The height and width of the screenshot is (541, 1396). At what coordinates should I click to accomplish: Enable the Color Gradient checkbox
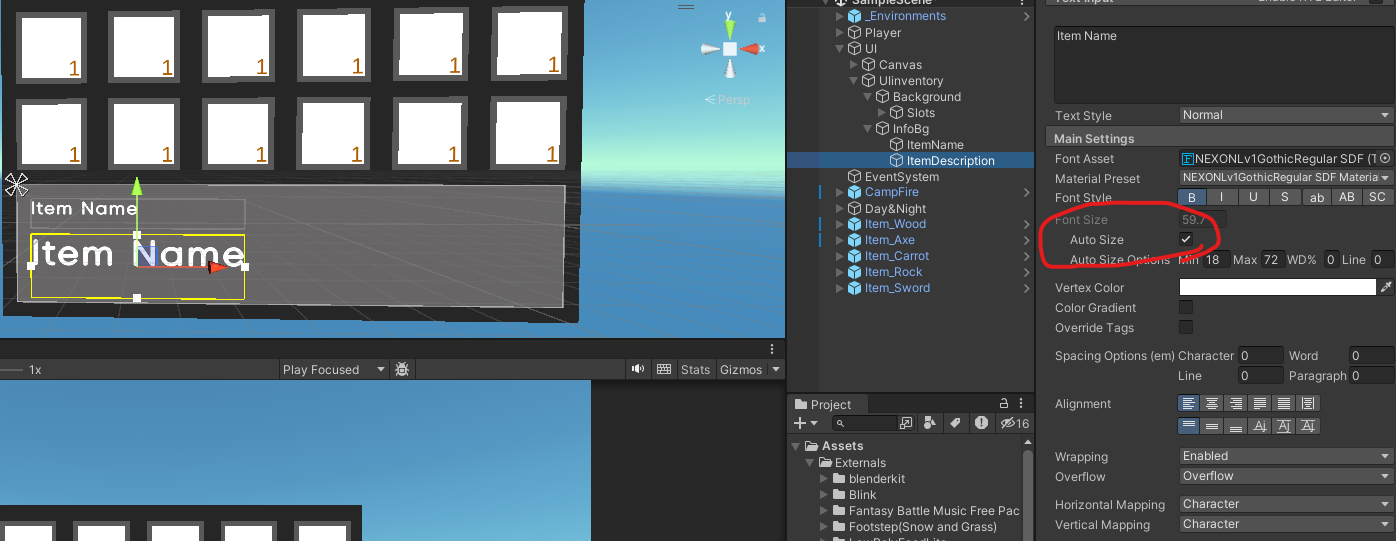click(1186, 307)
